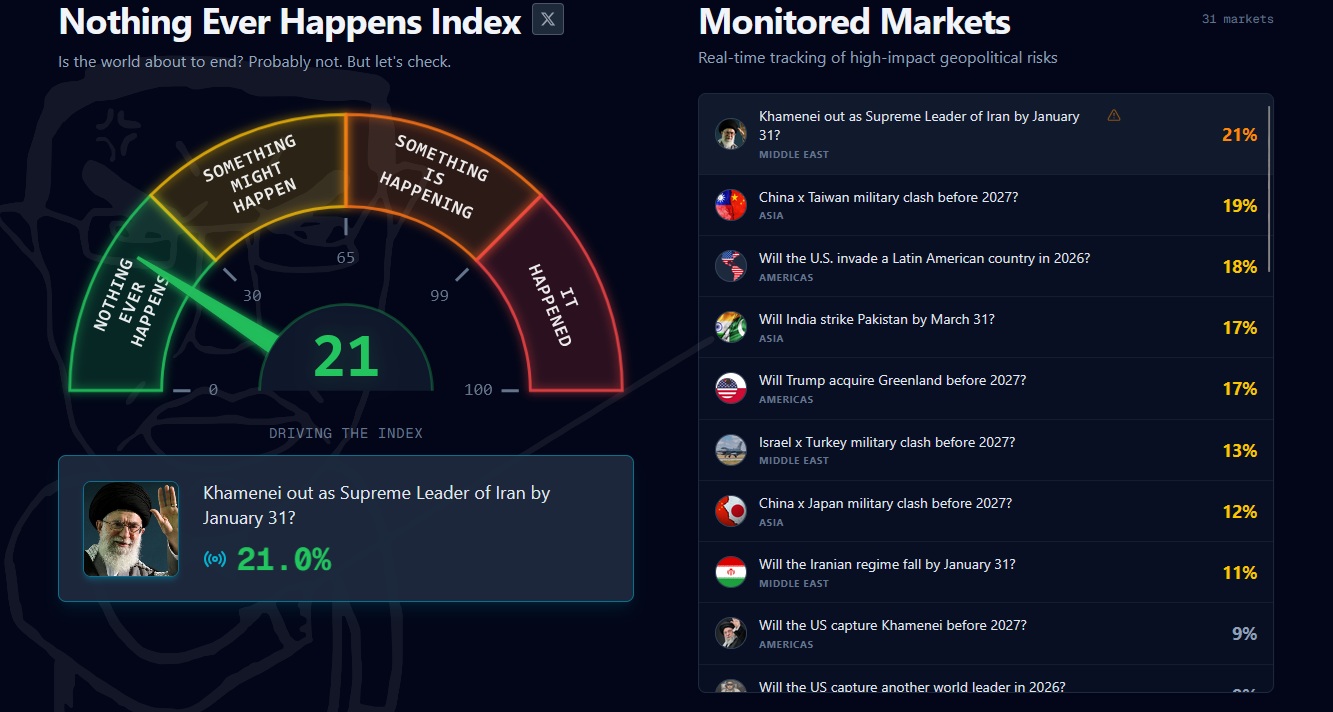Click the 65 tick label on the gauge

coord(346,257)
